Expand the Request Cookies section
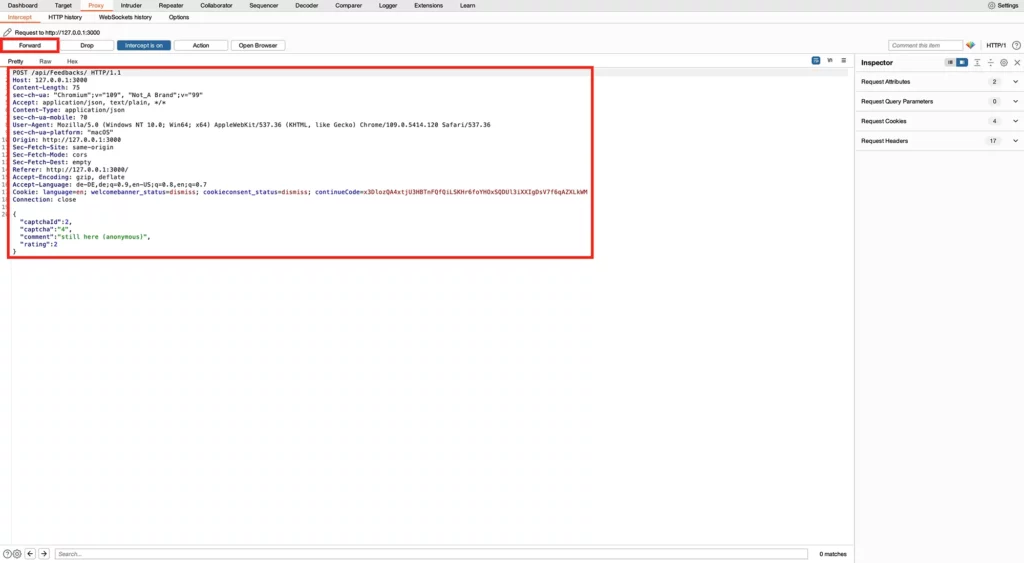This screenshot has height=563, width=1024. point(1016,121)
